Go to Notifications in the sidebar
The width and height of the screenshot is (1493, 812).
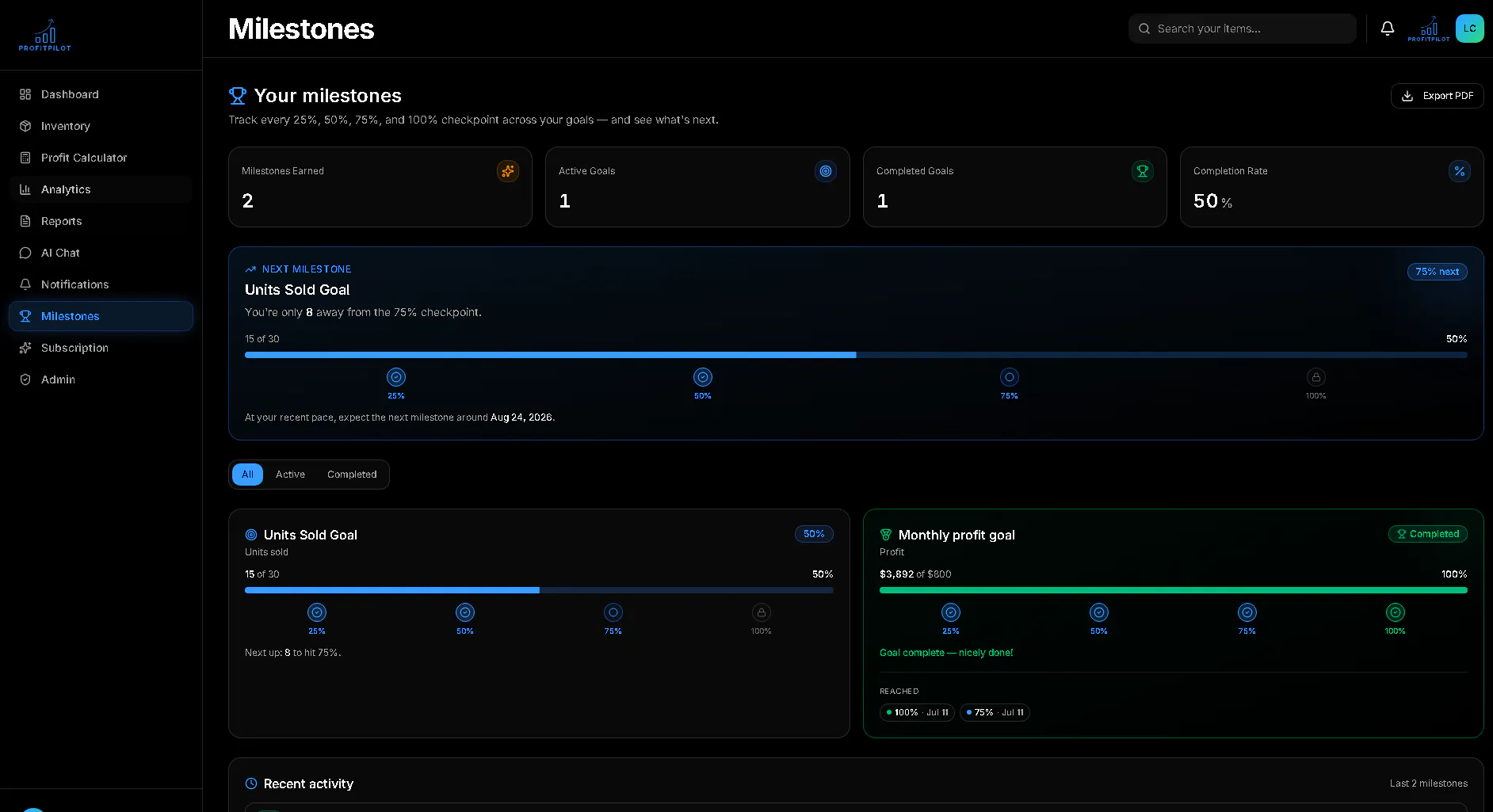101,284
